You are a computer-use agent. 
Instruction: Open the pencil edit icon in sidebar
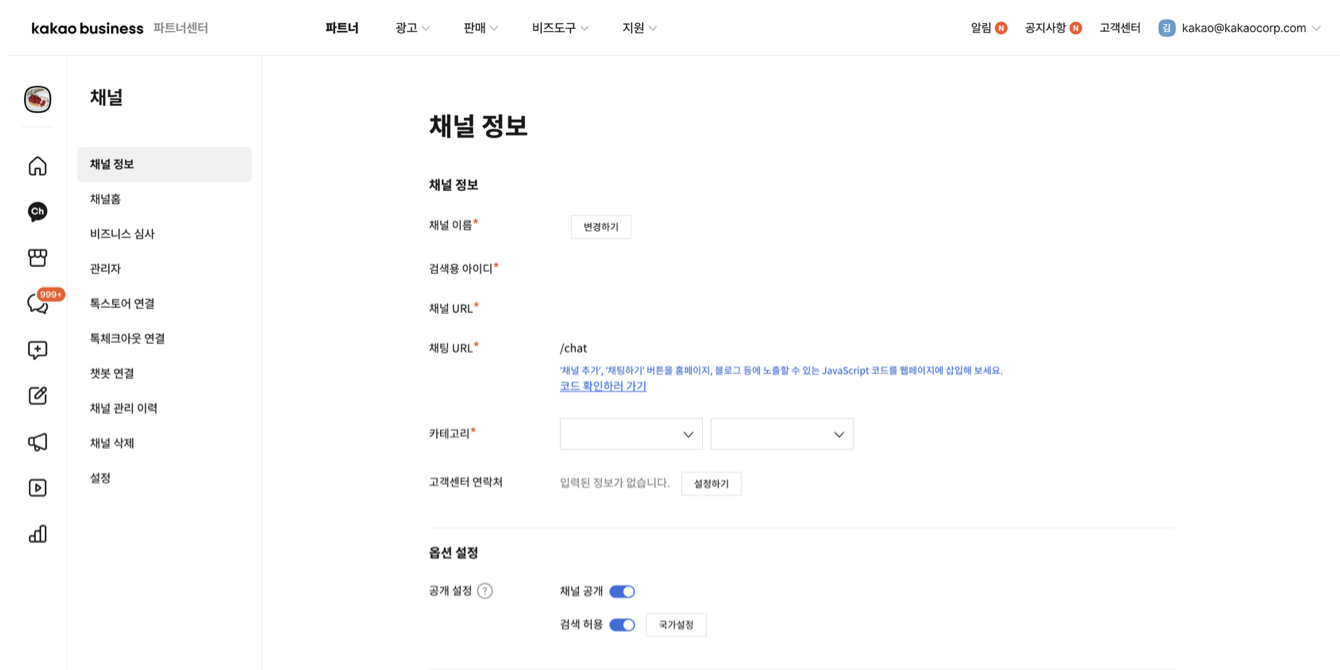[37, 396]
